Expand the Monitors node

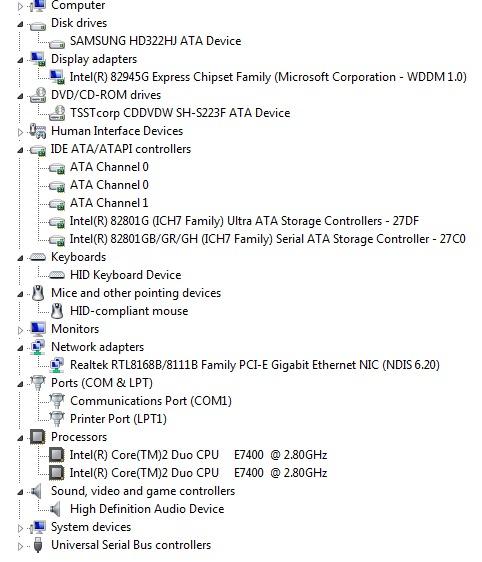pyautogui.click(x=20, y=330)
